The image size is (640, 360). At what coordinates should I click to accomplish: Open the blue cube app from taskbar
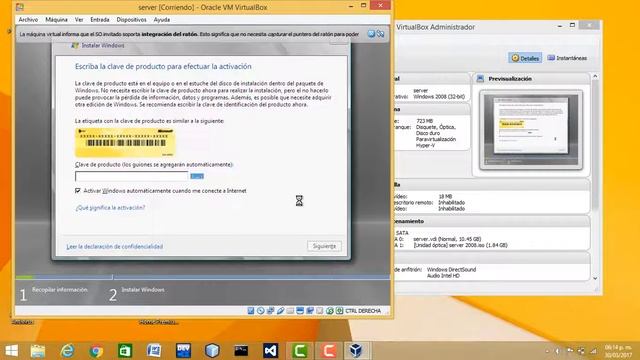[212, 351]
